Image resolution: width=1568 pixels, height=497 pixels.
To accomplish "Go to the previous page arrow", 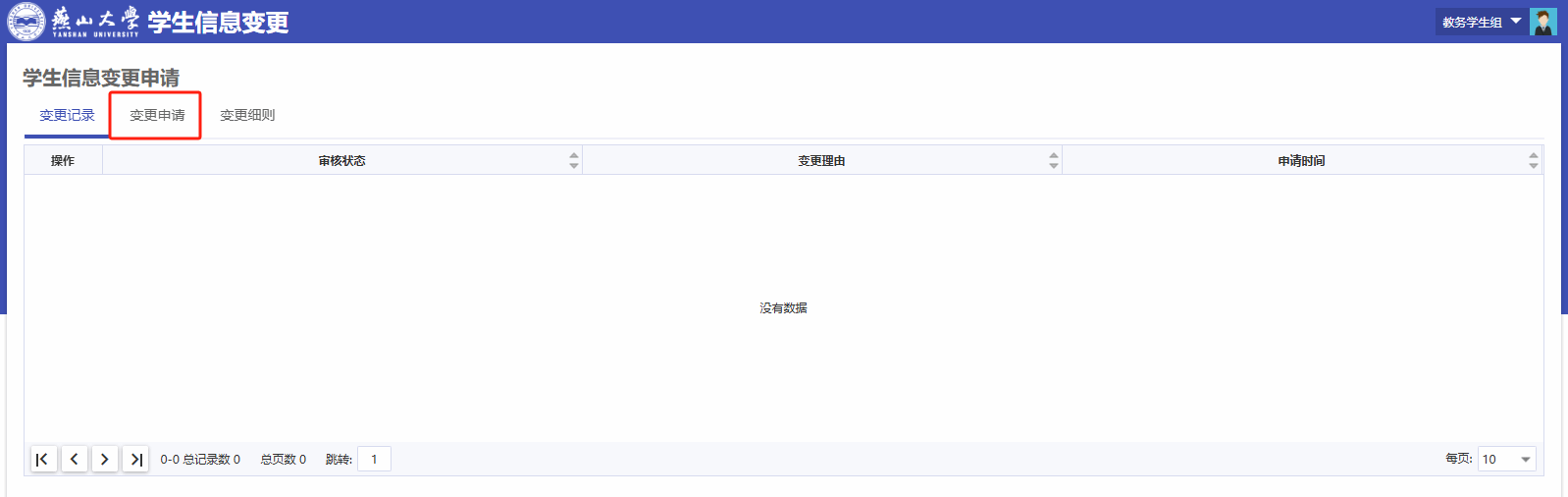I will 74,459.
